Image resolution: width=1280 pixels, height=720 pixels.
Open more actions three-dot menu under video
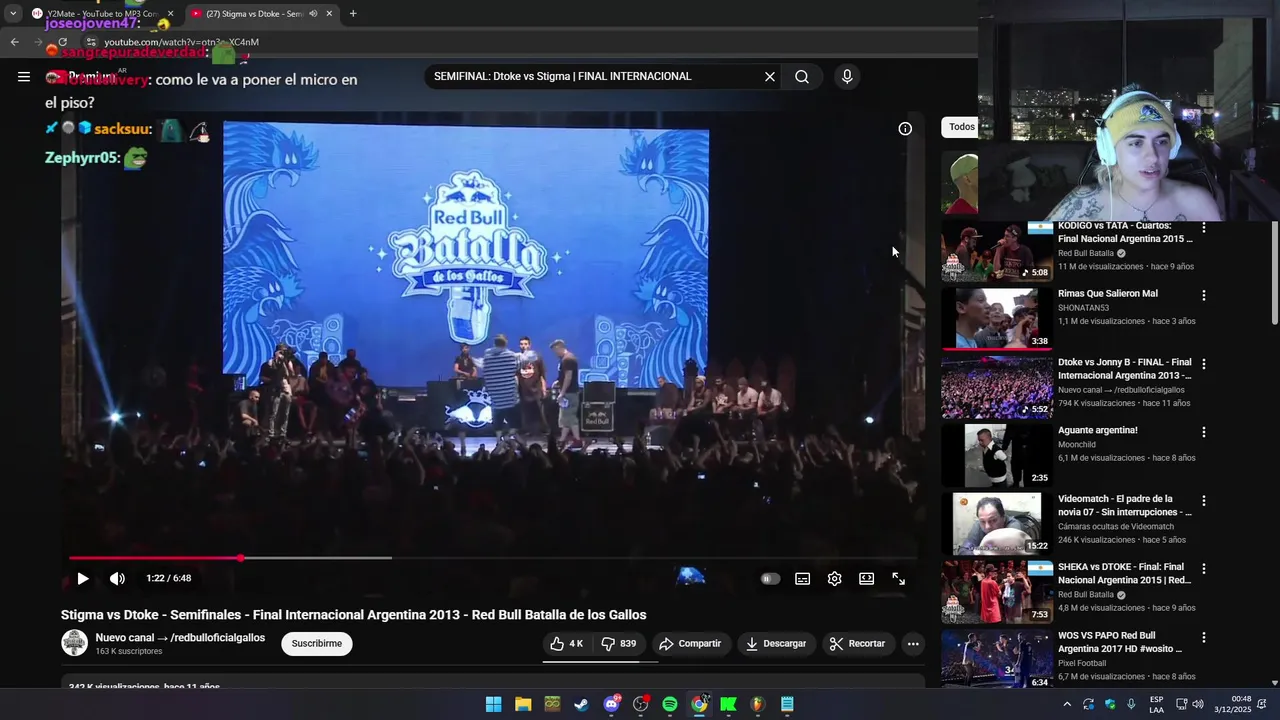913,644
